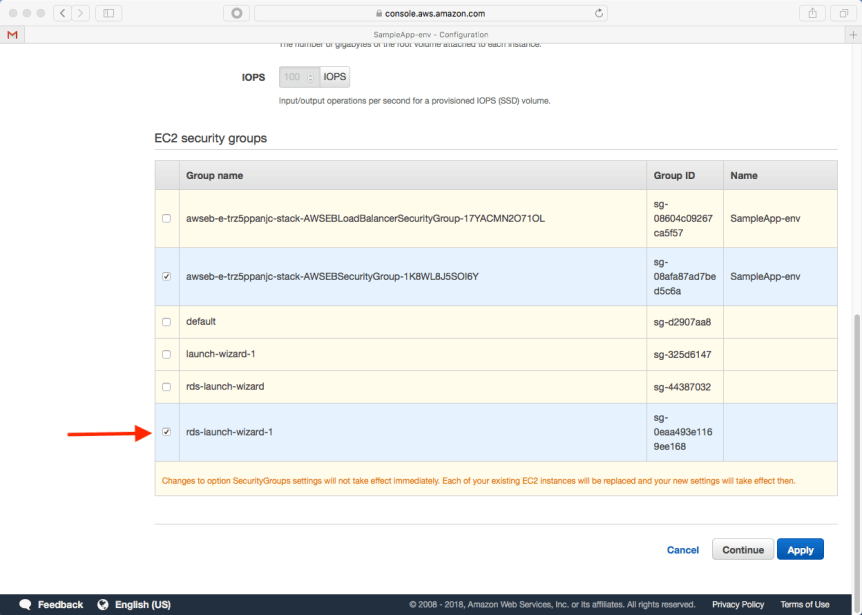Toggle the Safari sidebar icon
862x615 pixels.
108,13
